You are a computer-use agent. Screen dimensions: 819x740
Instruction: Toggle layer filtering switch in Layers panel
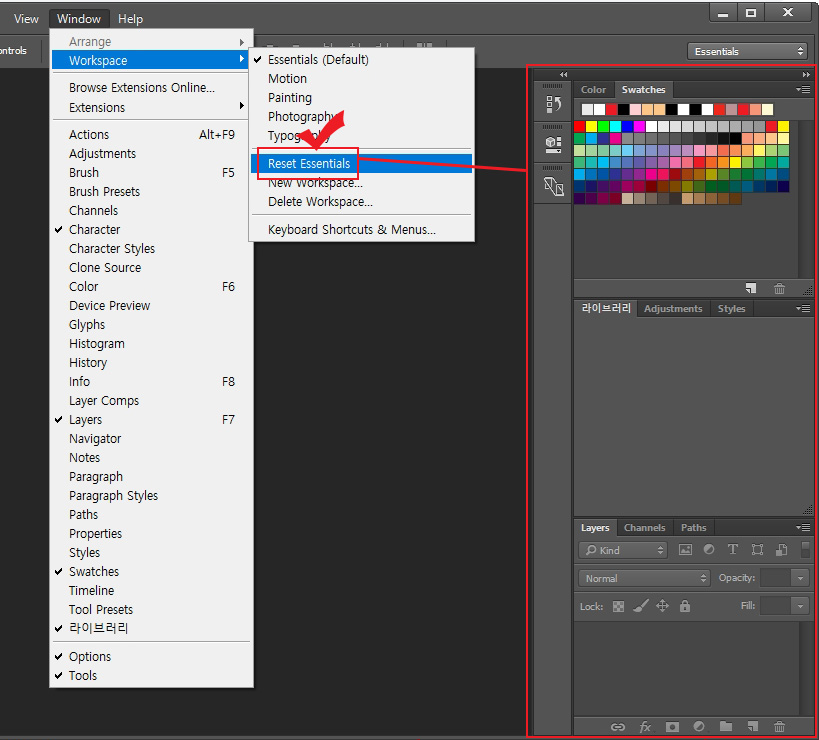pos(805,549)
